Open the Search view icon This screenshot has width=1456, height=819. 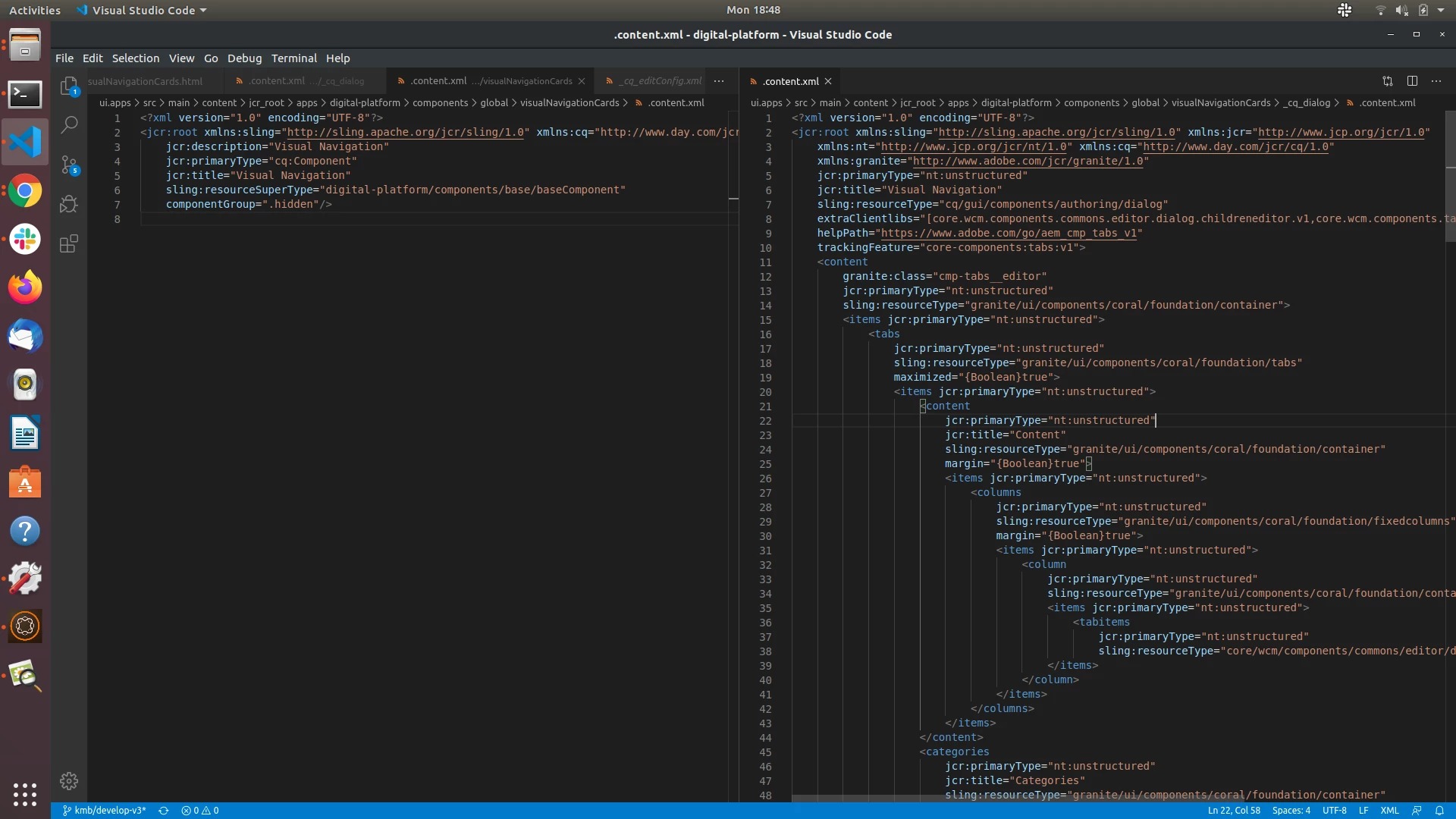coord(69,124)
